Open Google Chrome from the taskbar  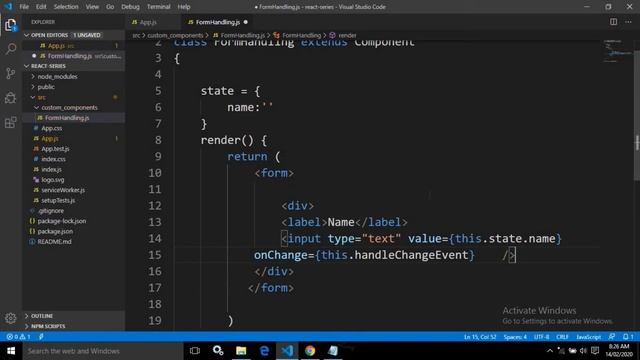coord(310,351)
